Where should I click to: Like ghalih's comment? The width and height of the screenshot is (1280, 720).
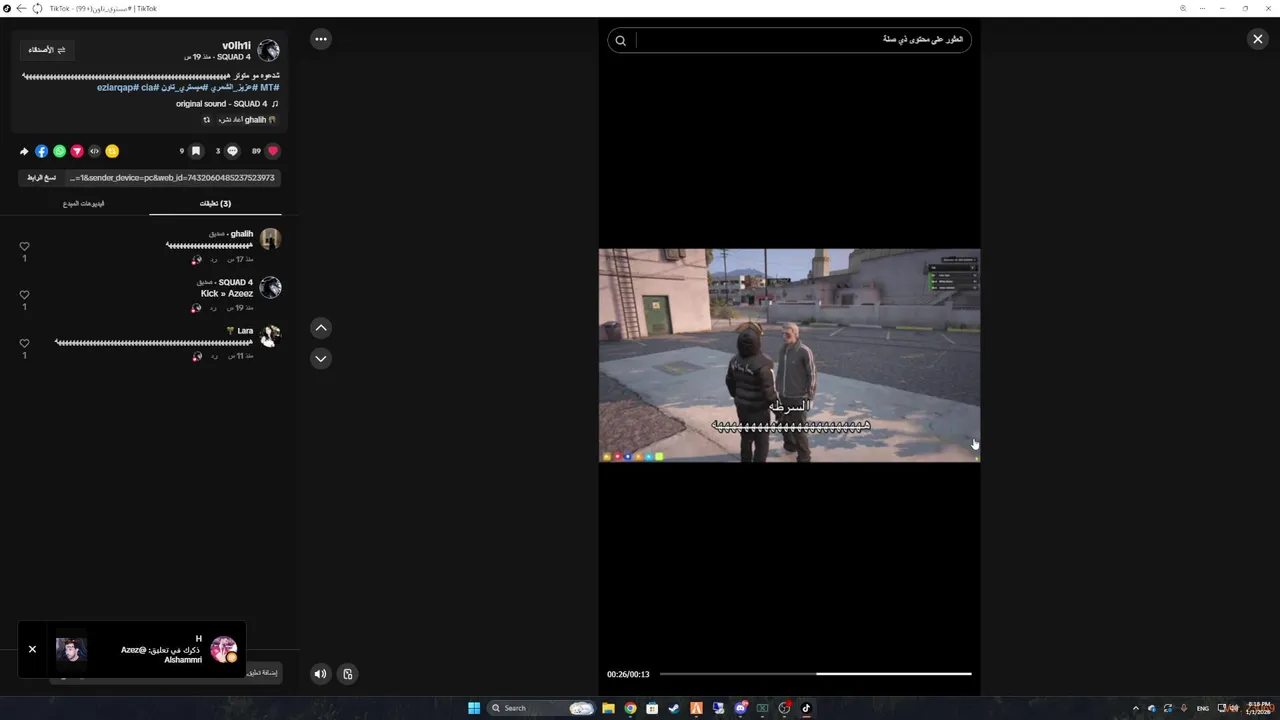pos(24,246)
